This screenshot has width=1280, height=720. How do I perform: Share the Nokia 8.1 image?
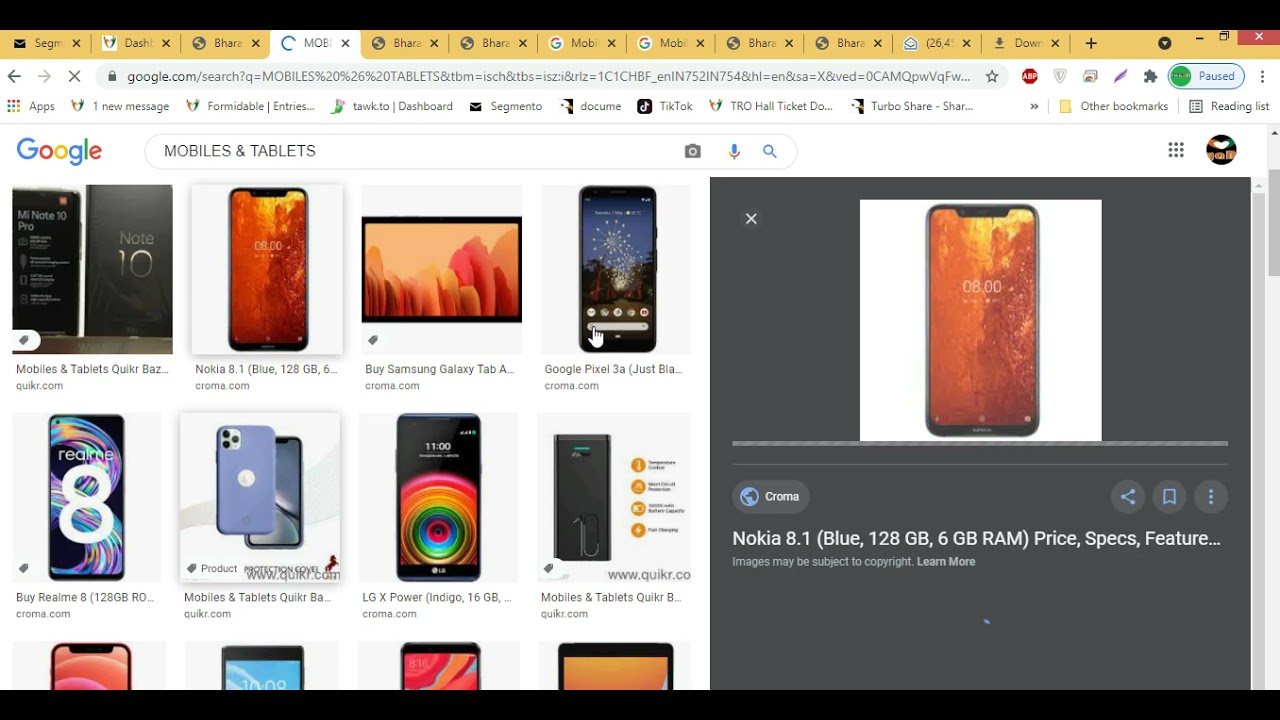(1128, 497)
